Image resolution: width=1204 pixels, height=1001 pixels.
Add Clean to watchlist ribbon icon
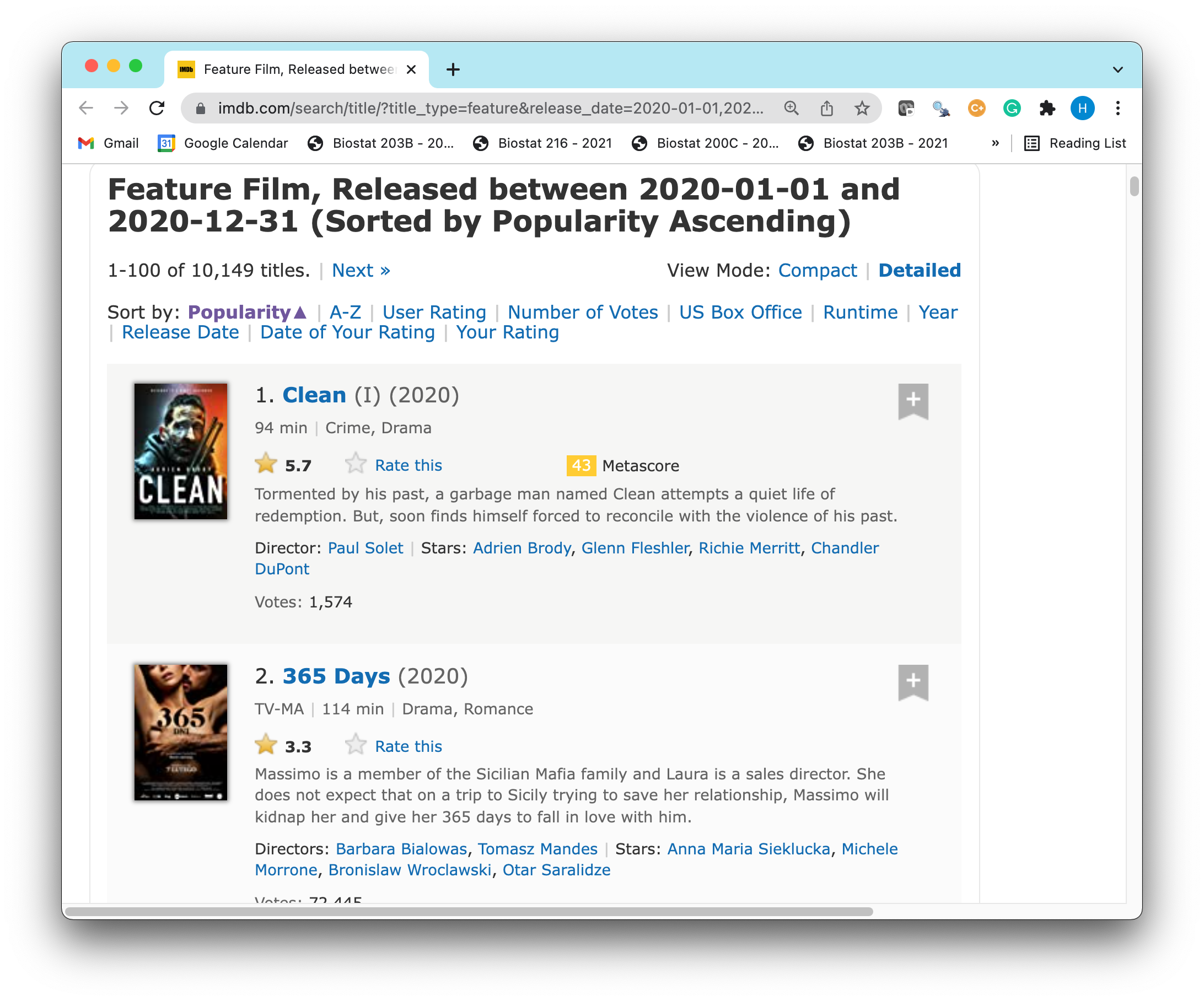pos(913,401)
